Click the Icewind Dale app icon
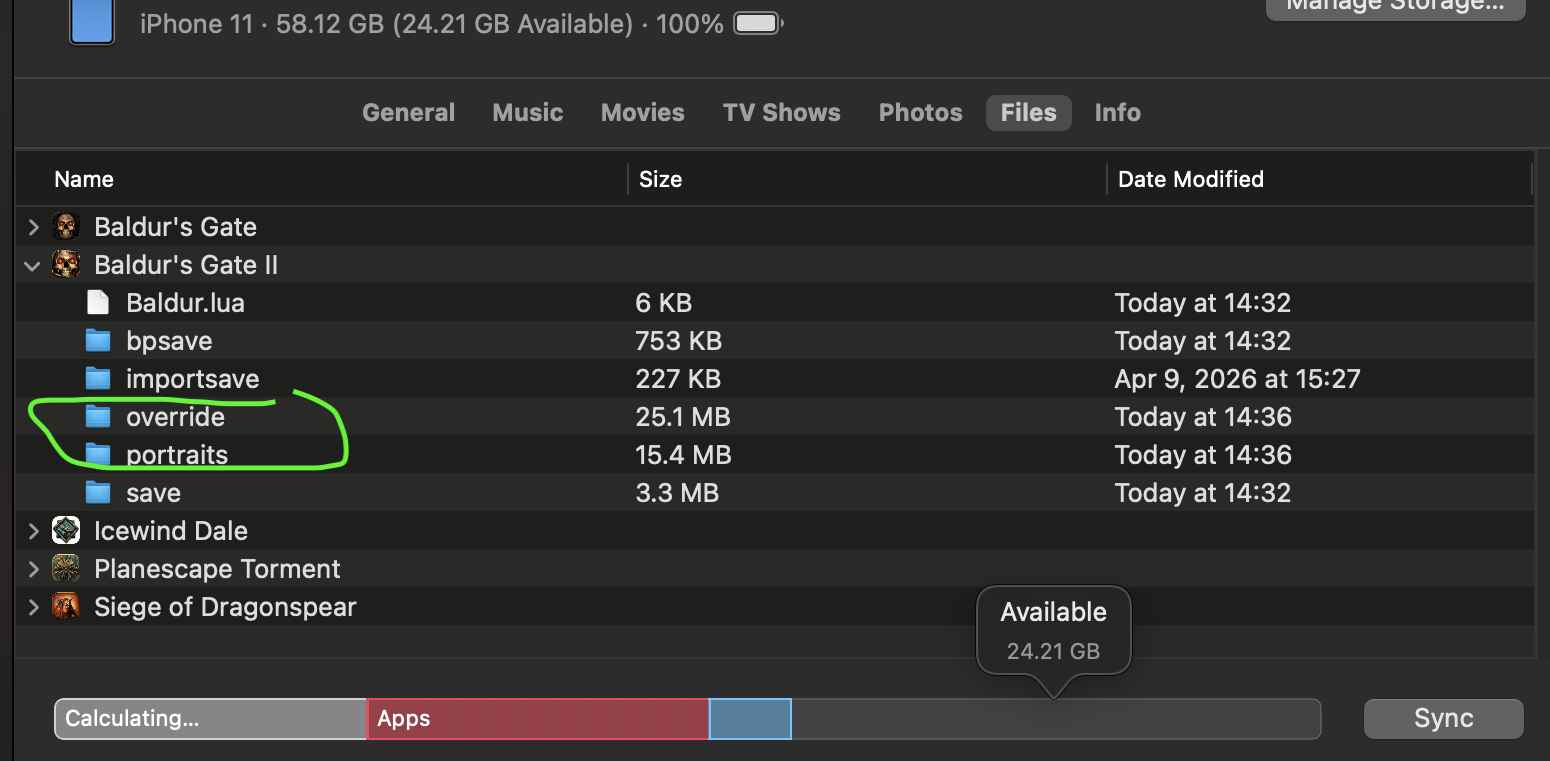This screenshot has width=1550, height=761. (x=66, y=531)
